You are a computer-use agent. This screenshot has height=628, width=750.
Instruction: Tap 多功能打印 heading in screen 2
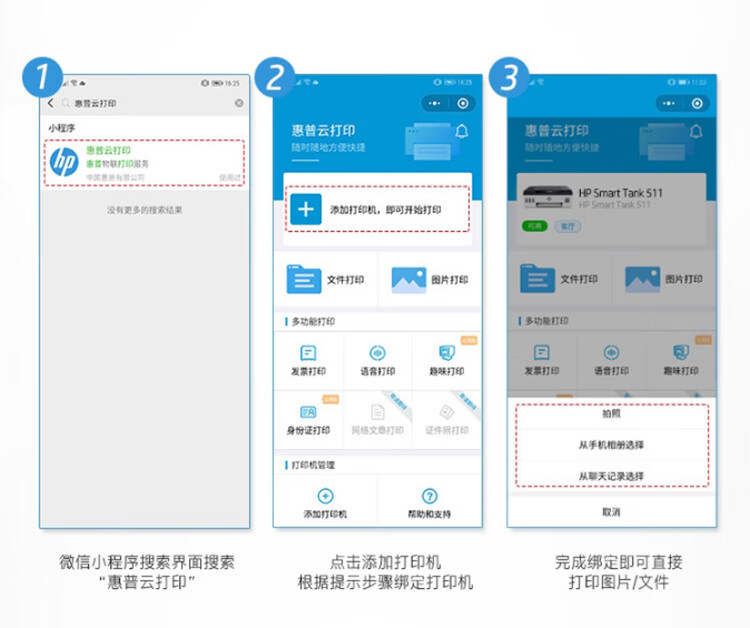tap(313, 321)
